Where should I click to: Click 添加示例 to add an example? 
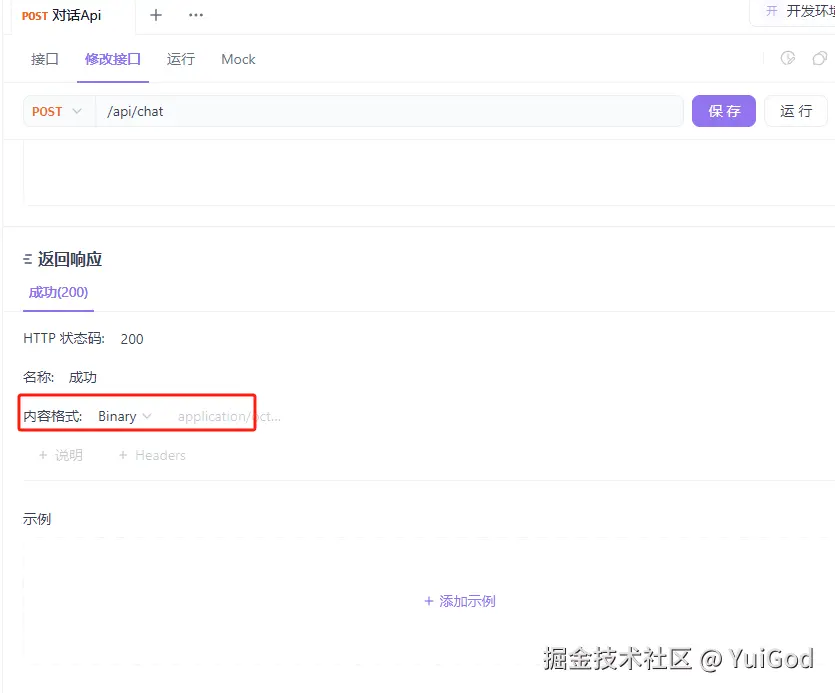(460, 601)
